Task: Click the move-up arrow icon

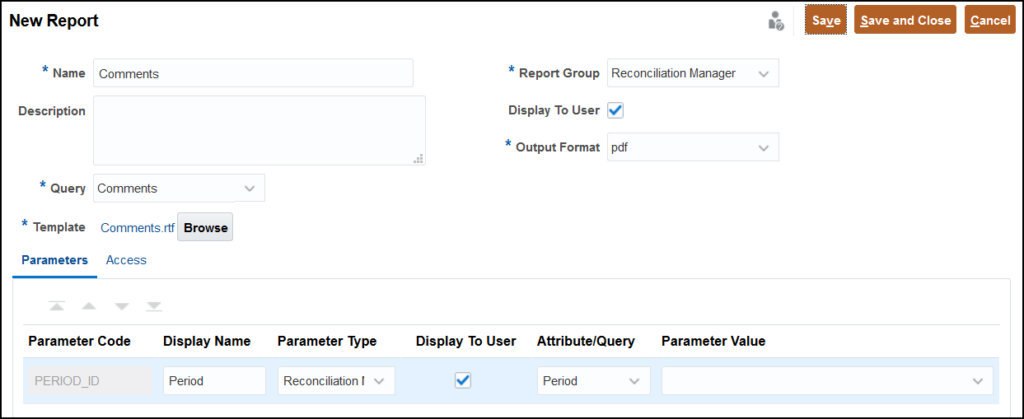Action: [89, 306]
